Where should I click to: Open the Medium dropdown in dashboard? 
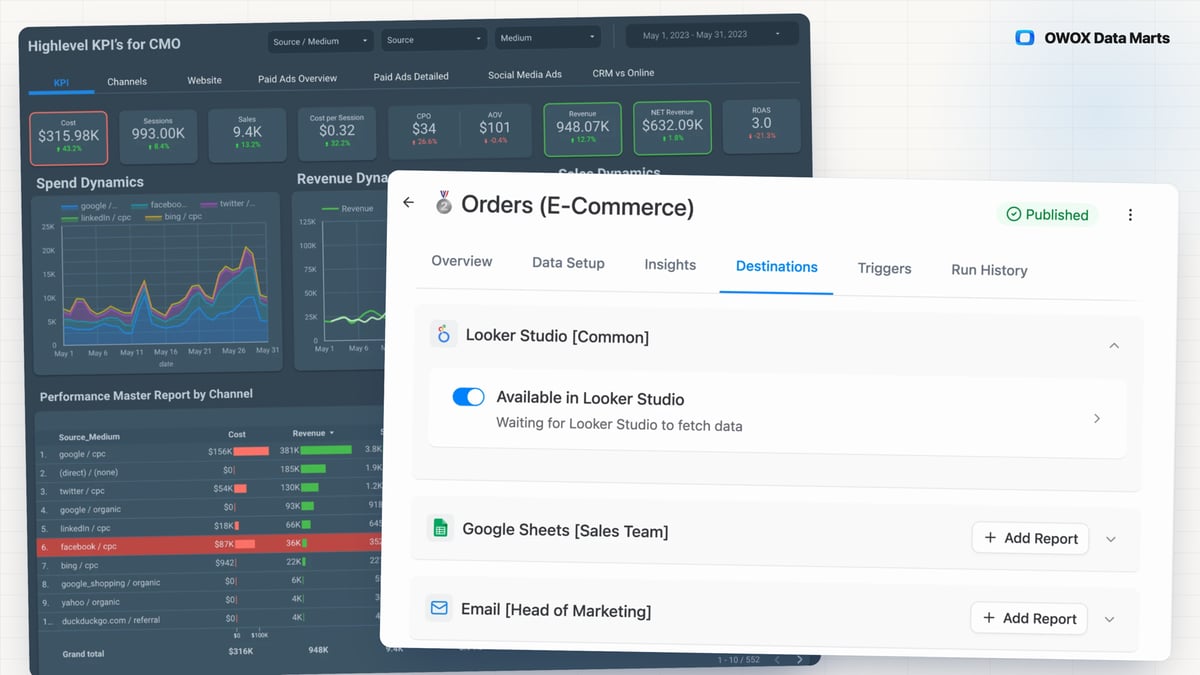coord(548,38)
